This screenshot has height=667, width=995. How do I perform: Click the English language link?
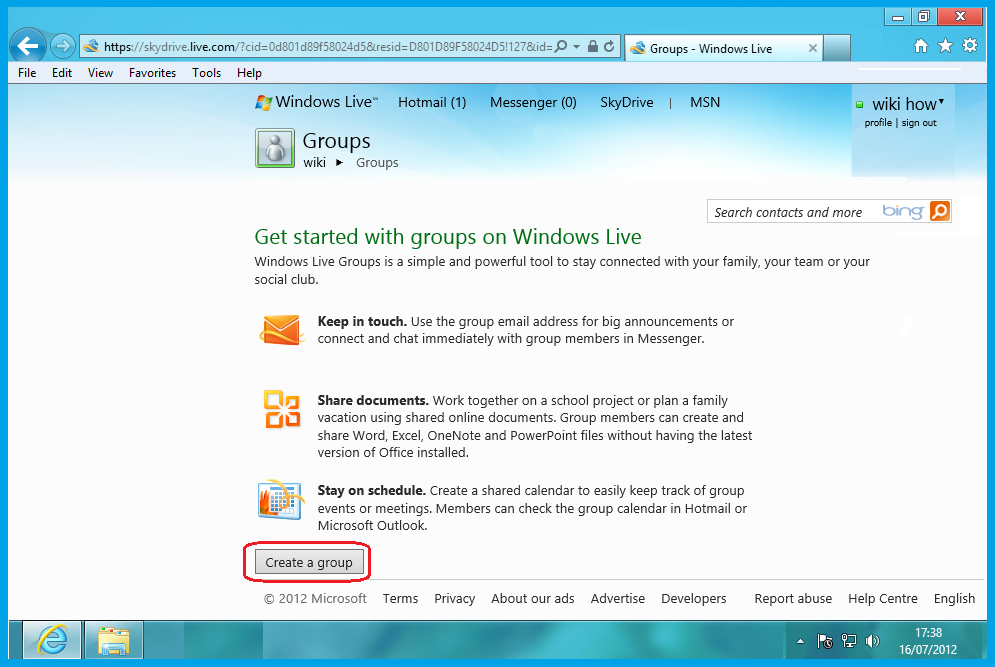click(954, 598)
